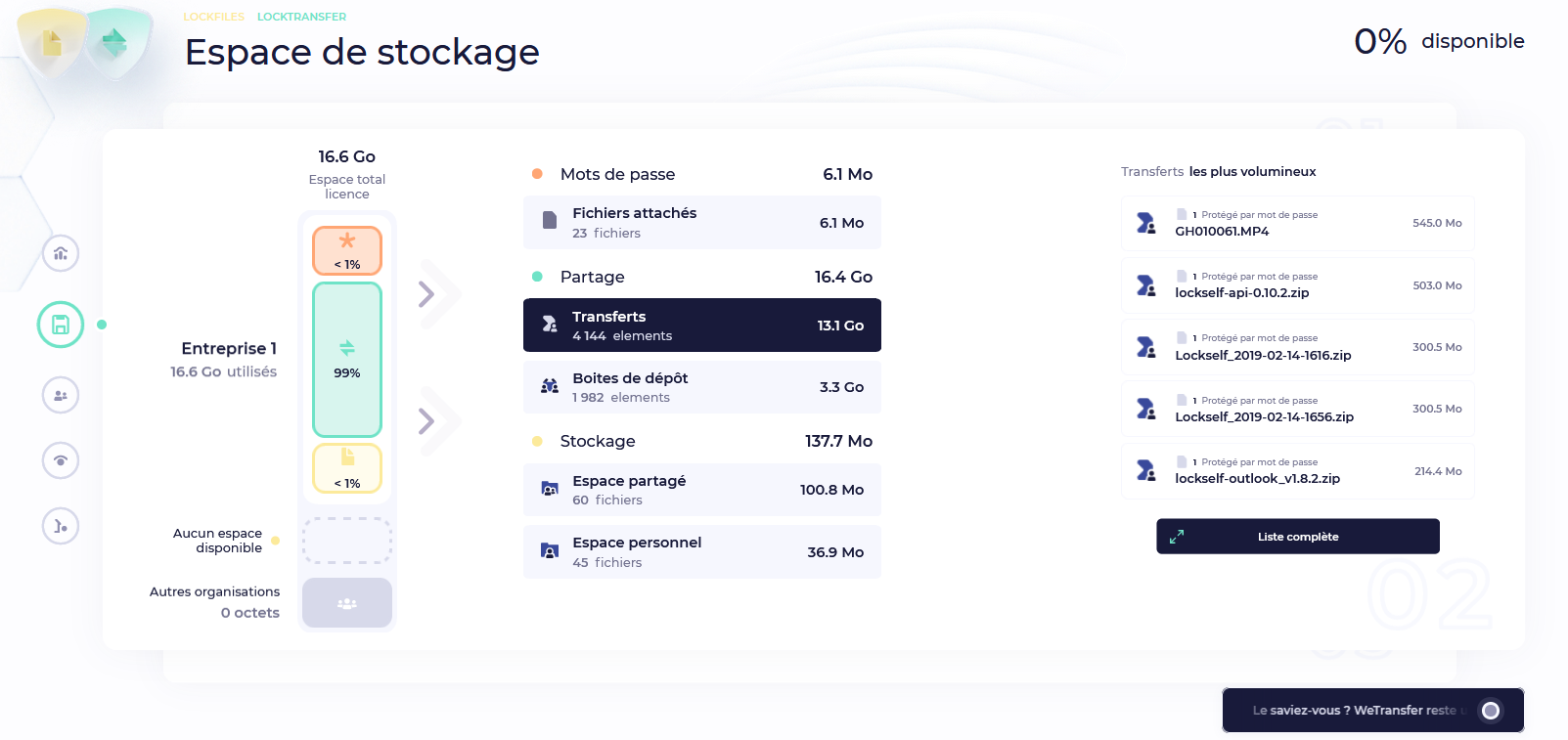This screenshot has width=1568, height=740.
Task: Select the orange passwords storage segment
Action: click(347, 251)
